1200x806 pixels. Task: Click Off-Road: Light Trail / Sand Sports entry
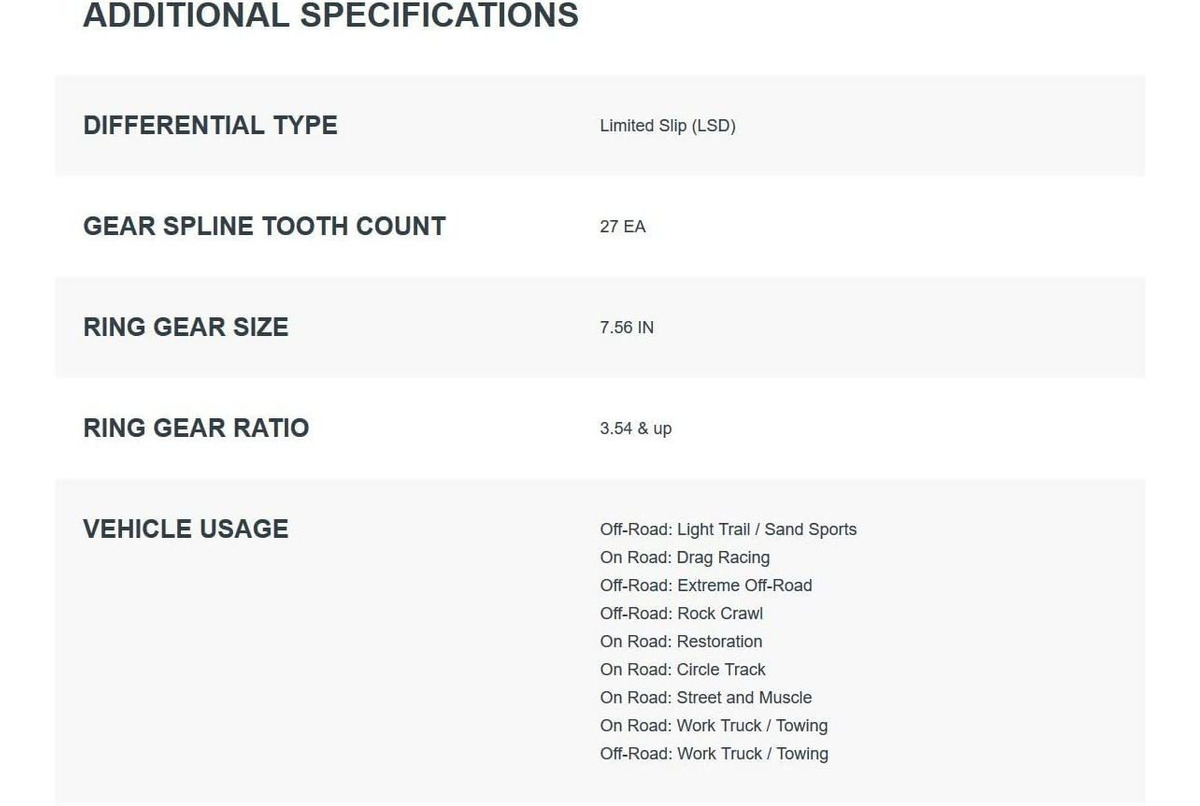tap(728, 530)
